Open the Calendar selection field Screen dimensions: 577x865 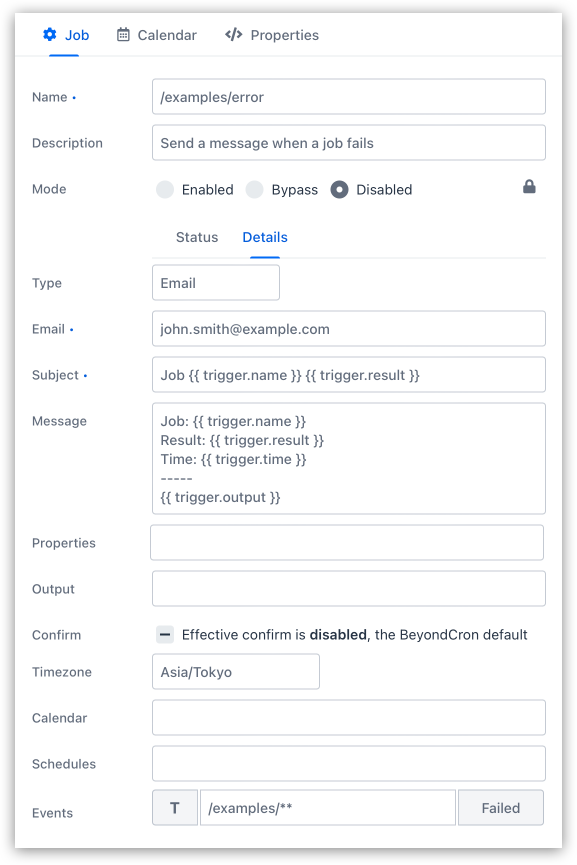pyautogui.click(x=349, y=717)
